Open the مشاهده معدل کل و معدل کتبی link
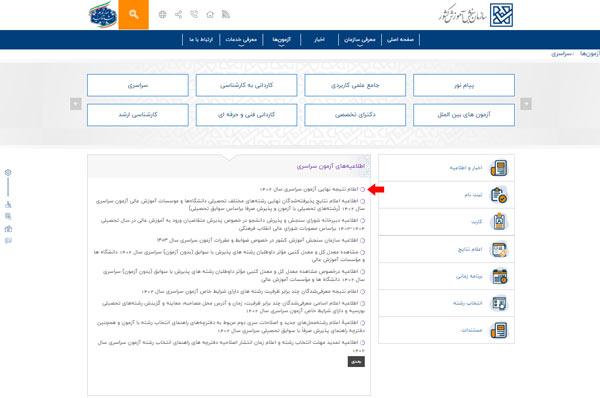Viewport: 600px width, 398px height. (229, 256)
